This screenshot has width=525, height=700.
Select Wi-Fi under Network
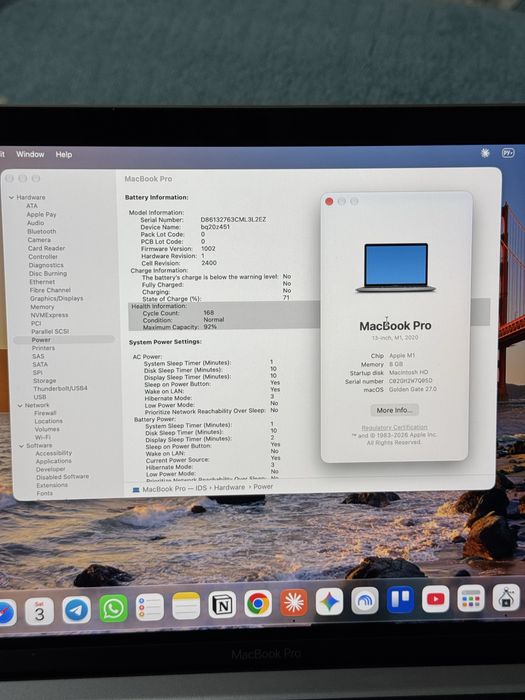[42, 437]
